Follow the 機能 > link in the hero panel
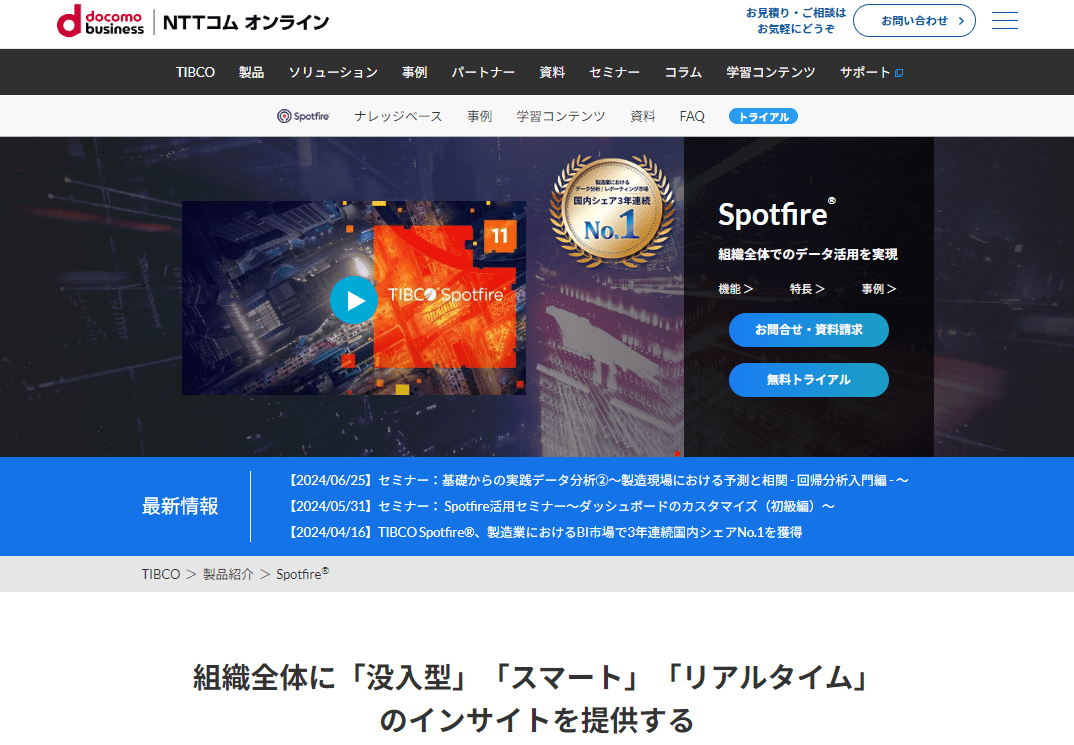The width and height of the screenshot is (1074, 745). pyautogui.click(x=736, y=289)
